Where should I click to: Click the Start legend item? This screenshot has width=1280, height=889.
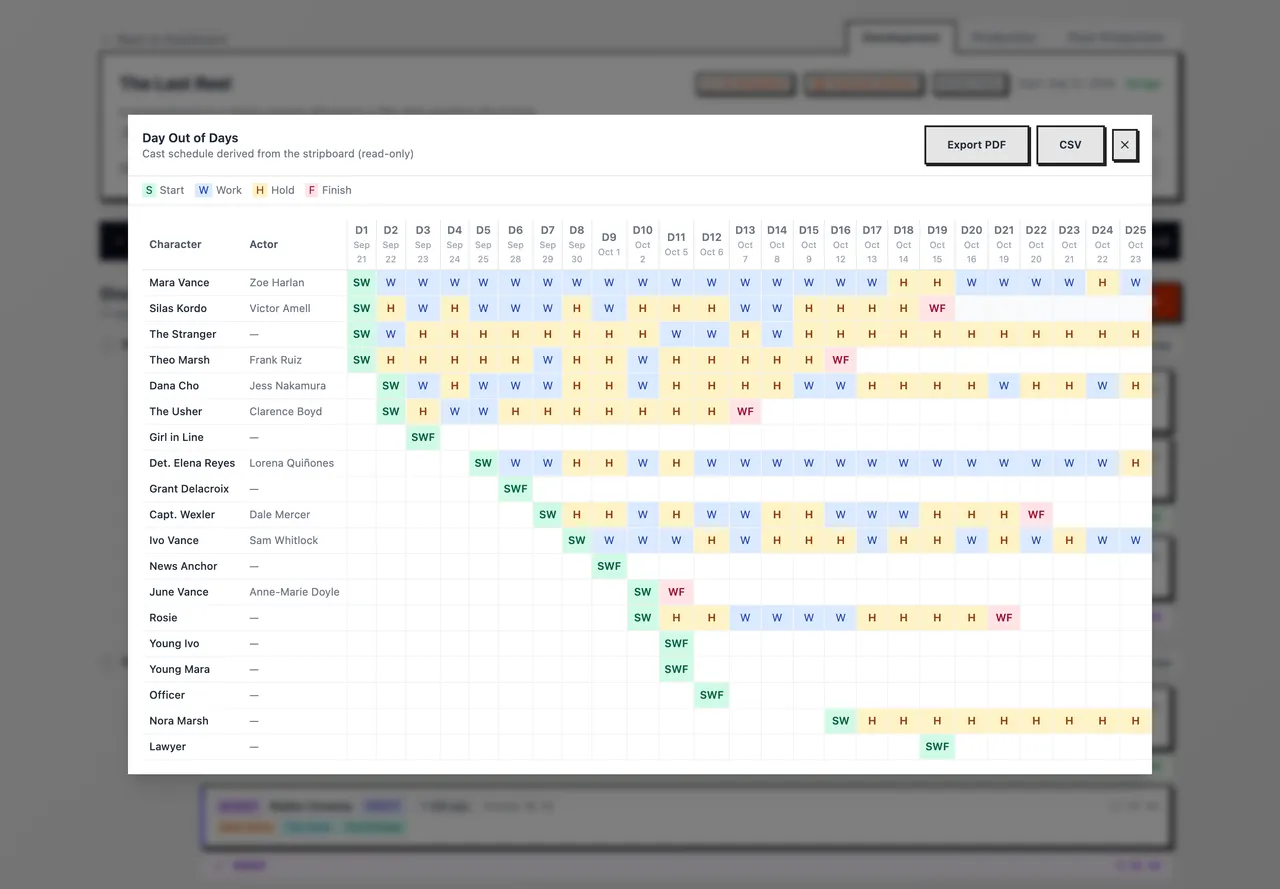(164, 190)
